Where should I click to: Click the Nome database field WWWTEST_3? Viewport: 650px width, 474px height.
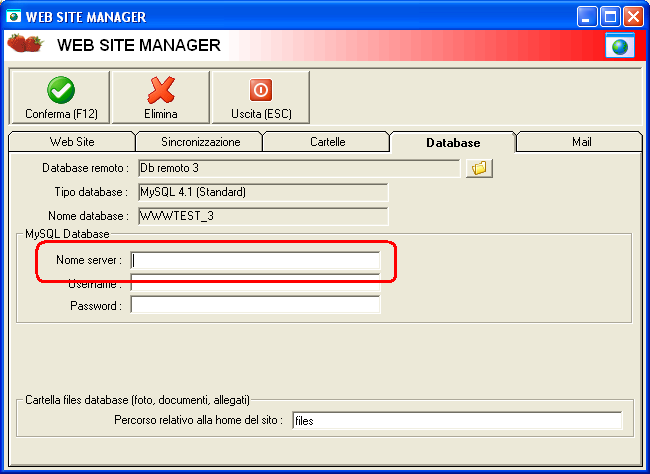coord(263,216)
